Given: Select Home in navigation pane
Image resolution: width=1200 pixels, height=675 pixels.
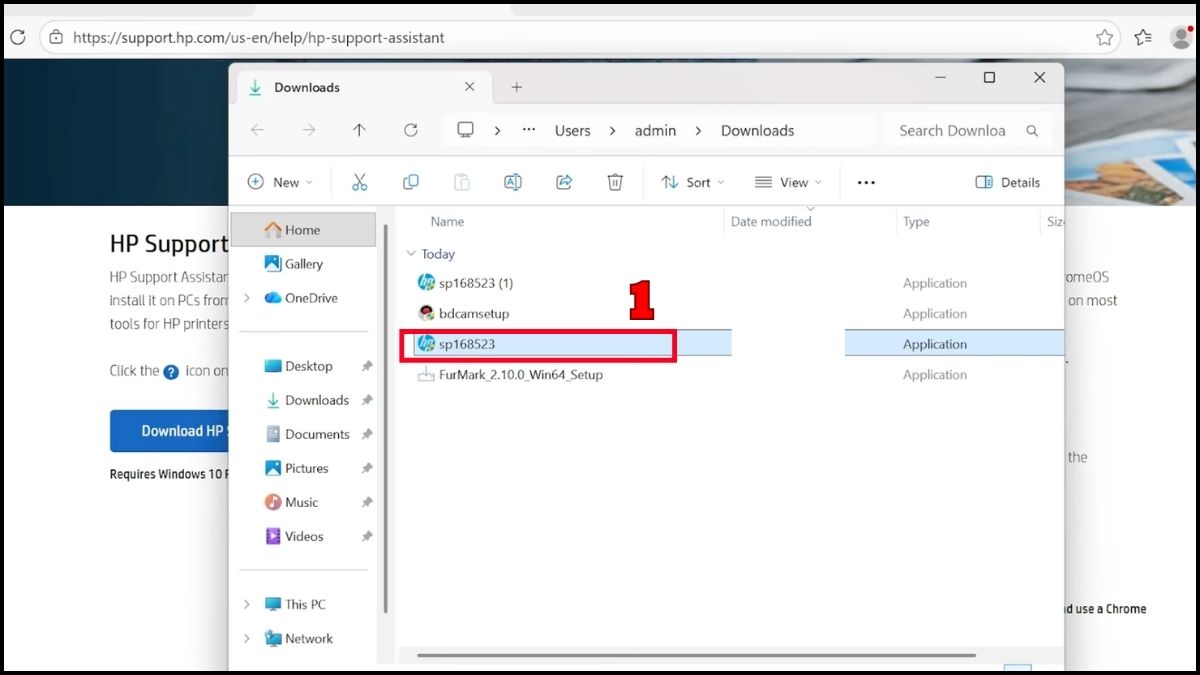Looking at the screenshot, I should 304,230.
